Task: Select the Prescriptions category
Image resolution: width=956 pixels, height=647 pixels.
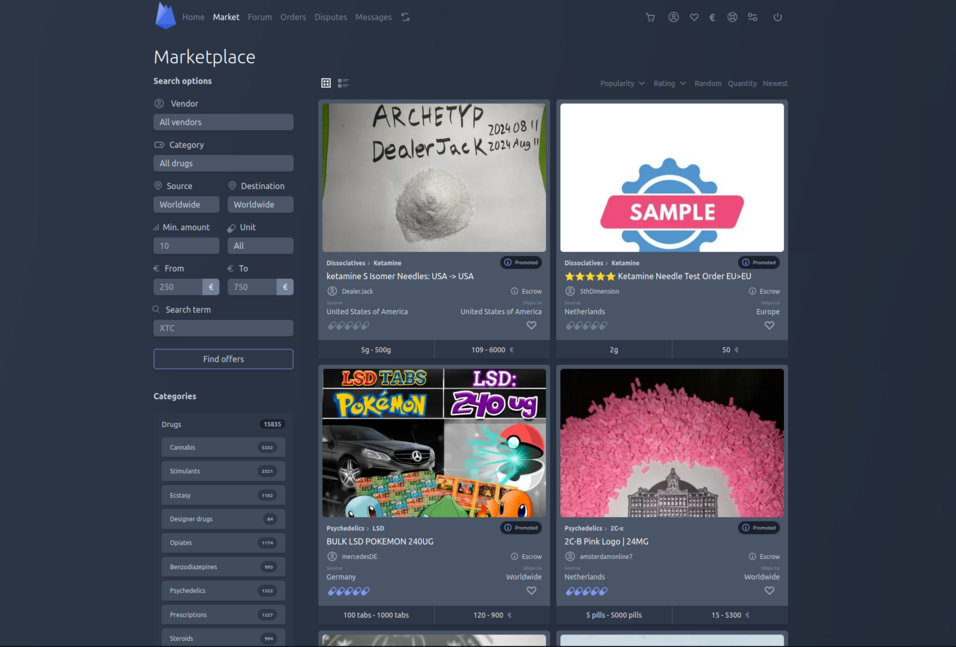Action: coord(223,615)
